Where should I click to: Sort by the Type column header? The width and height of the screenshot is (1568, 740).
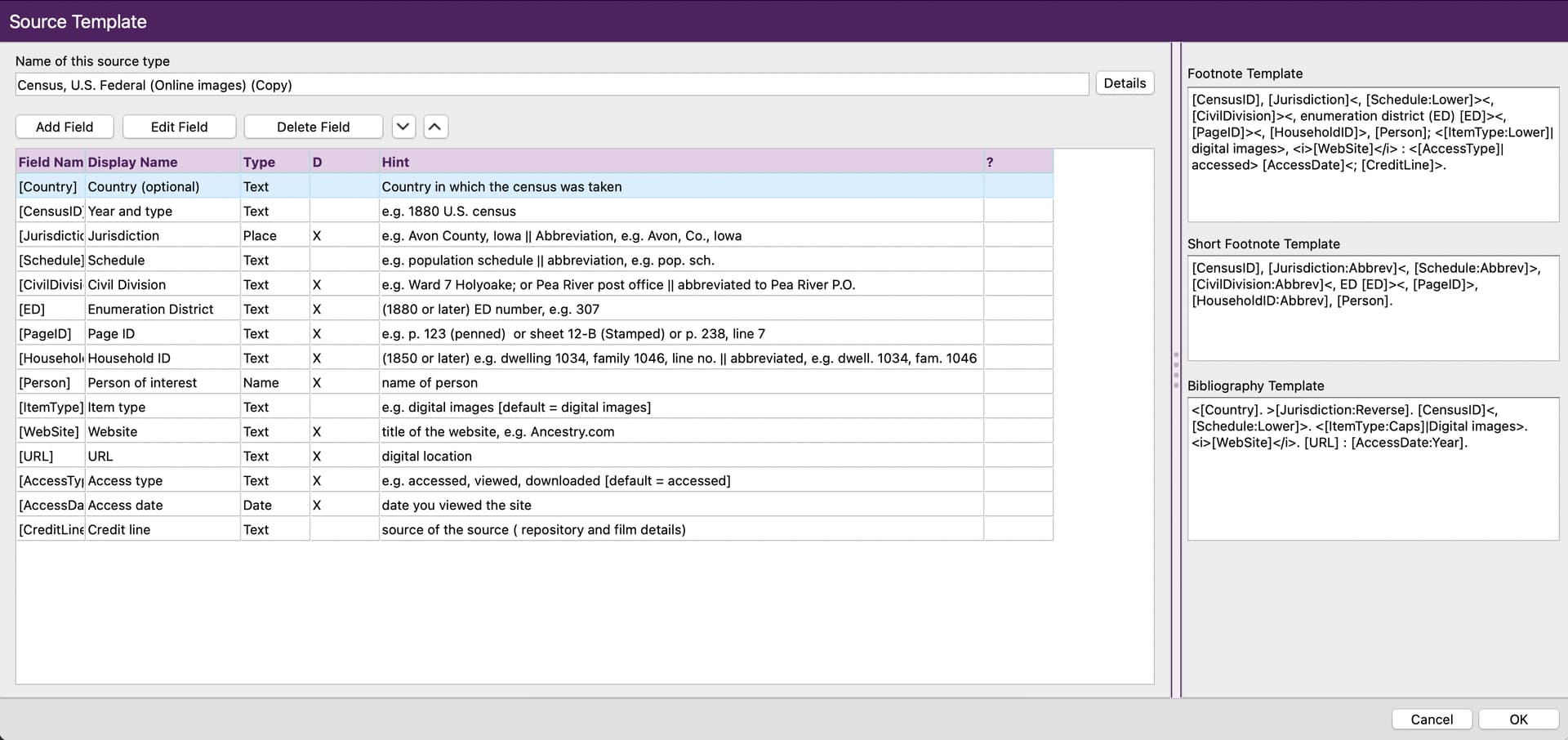coord(275,162)
